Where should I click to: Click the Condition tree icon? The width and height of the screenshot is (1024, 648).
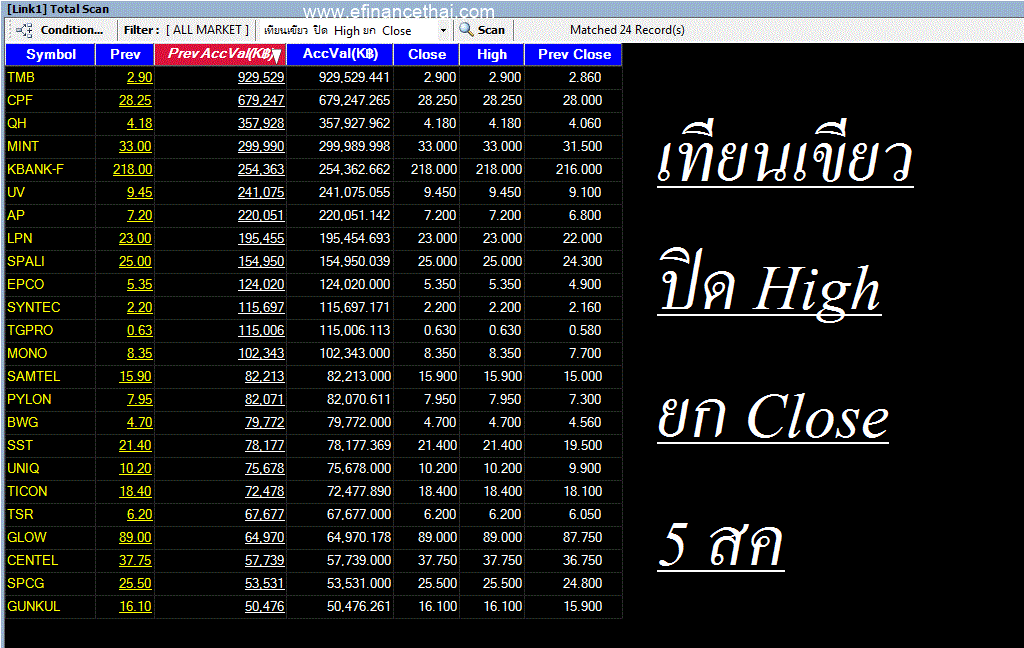pos(24,30)
